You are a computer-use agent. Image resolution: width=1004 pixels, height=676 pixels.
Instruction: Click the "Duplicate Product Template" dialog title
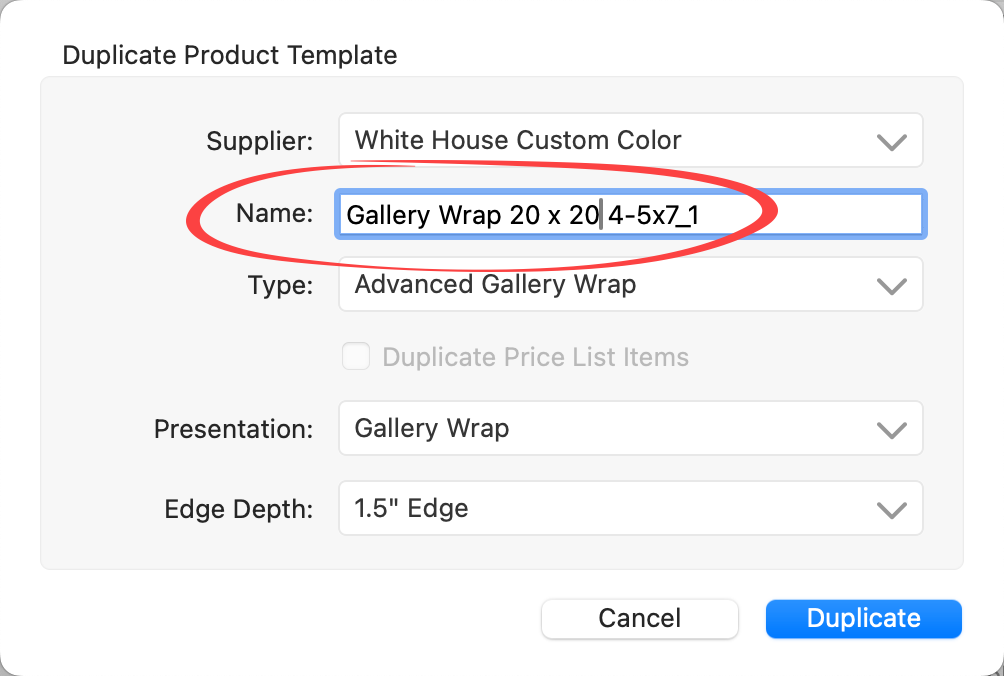click(x=229, y=55)
